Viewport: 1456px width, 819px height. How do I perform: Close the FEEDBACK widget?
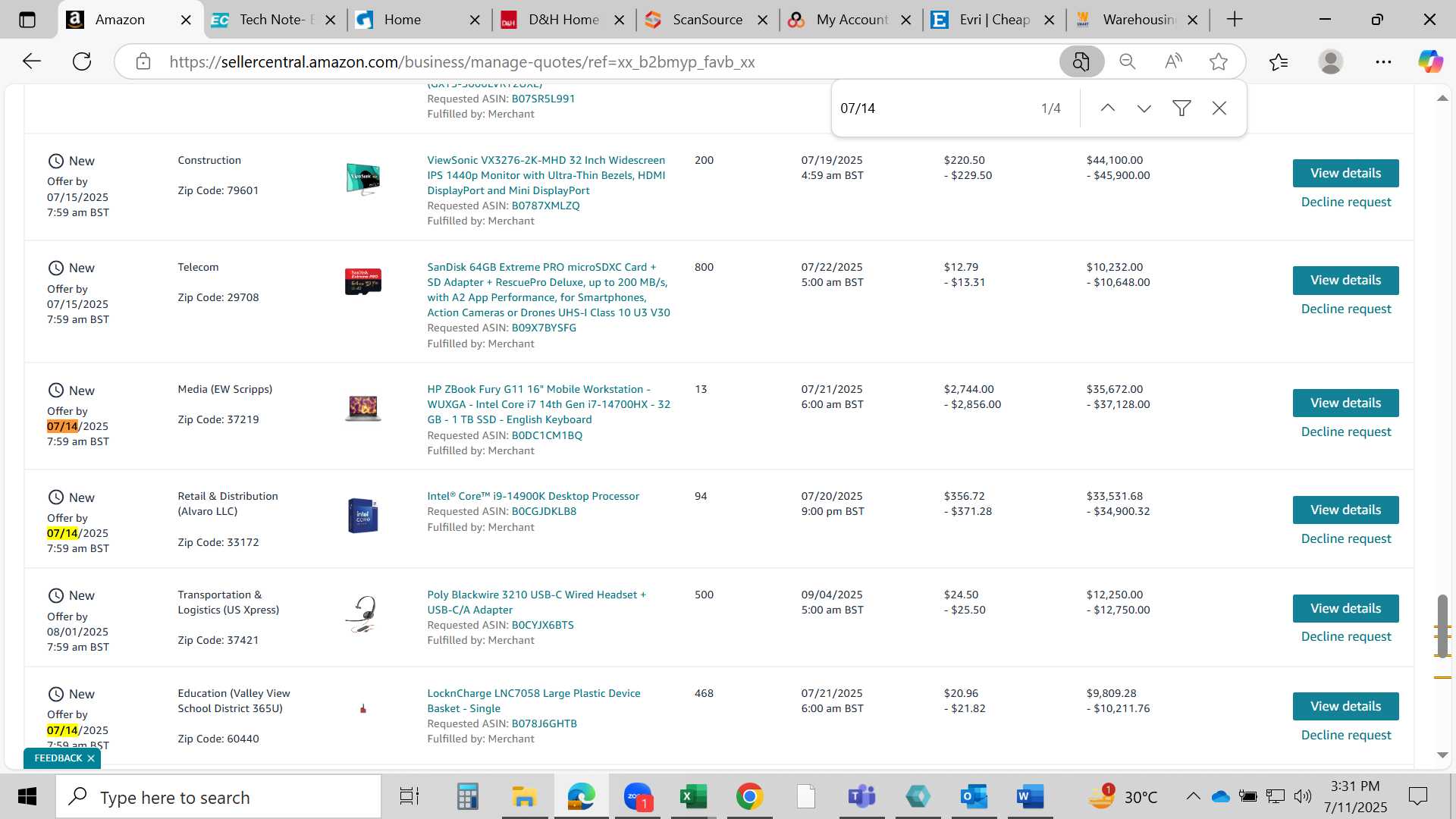[x=90, y=758]
